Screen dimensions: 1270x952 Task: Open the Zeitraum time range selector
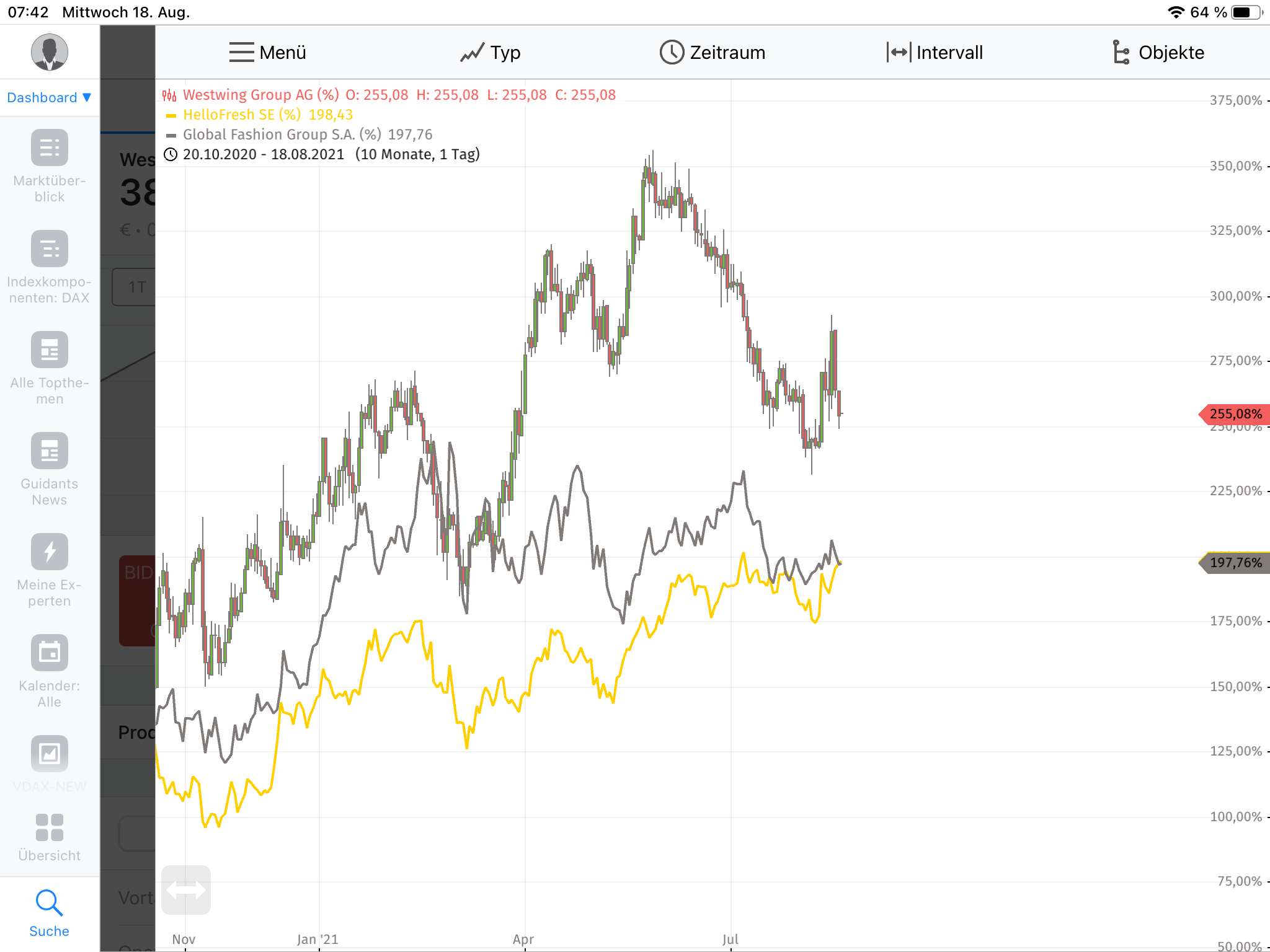tap(712, 53)
